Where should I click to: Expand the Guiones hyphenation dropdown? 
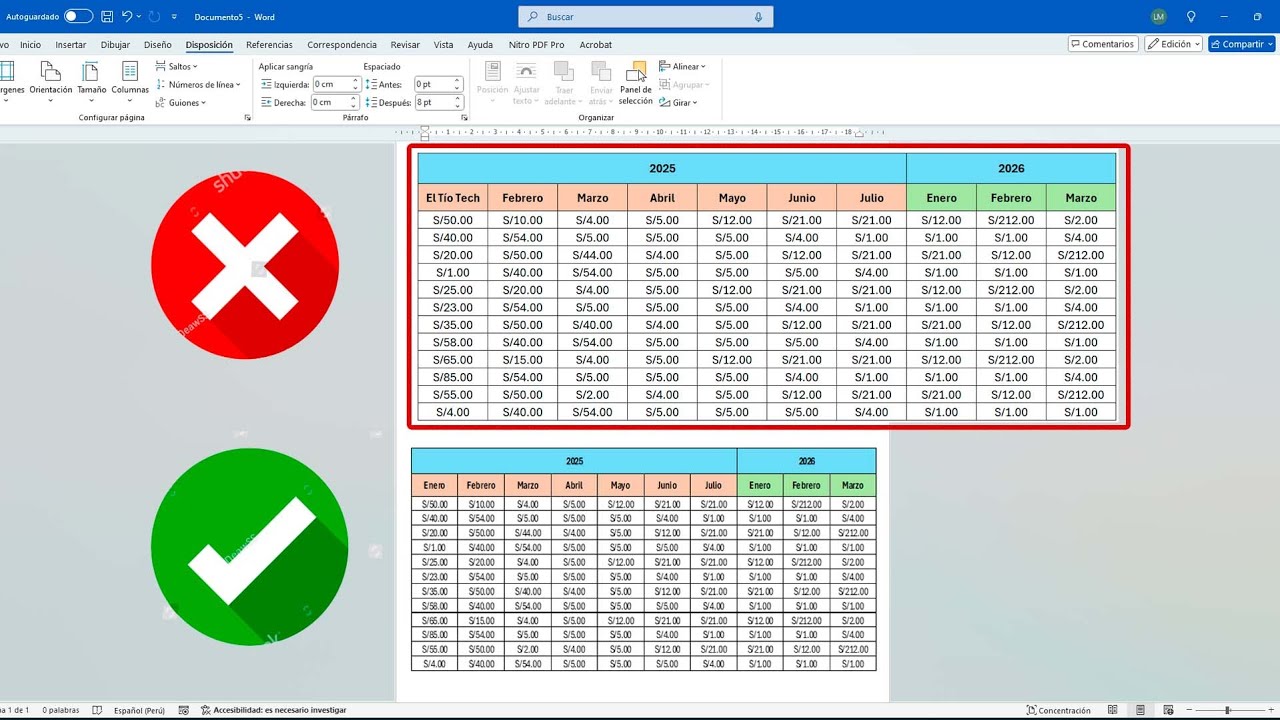181,103
